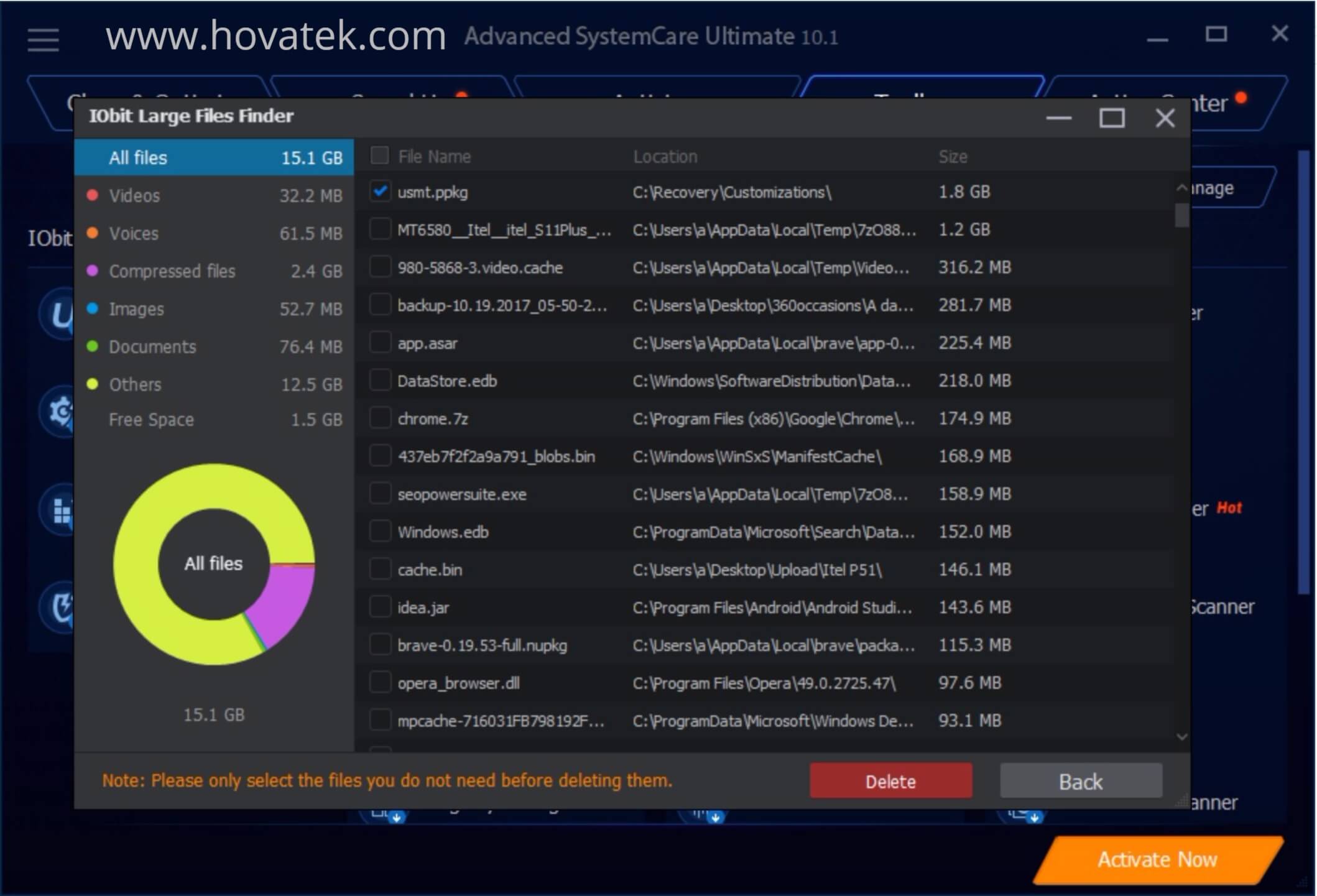Check the 980-5868-3.video.cache checkbox
Viewport: 1317px width, 896px height.
pyautogui.click(x=379, y=267)
